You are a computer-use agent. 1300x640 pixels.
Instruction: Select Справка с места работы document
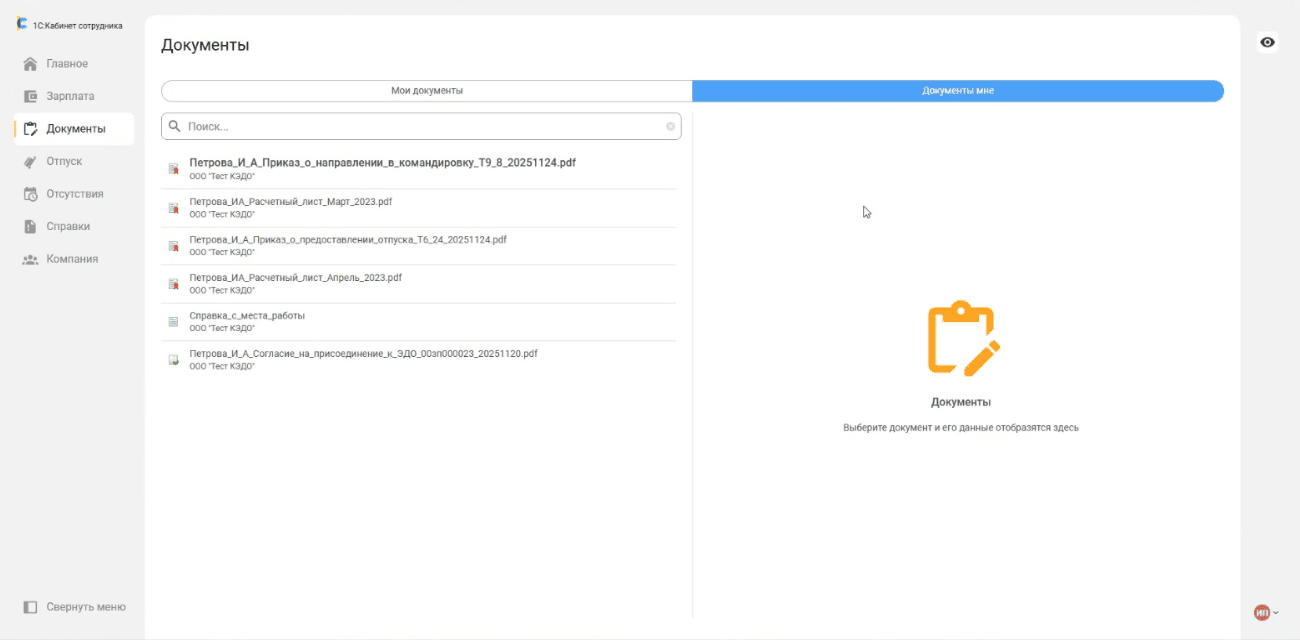[247, 316]
